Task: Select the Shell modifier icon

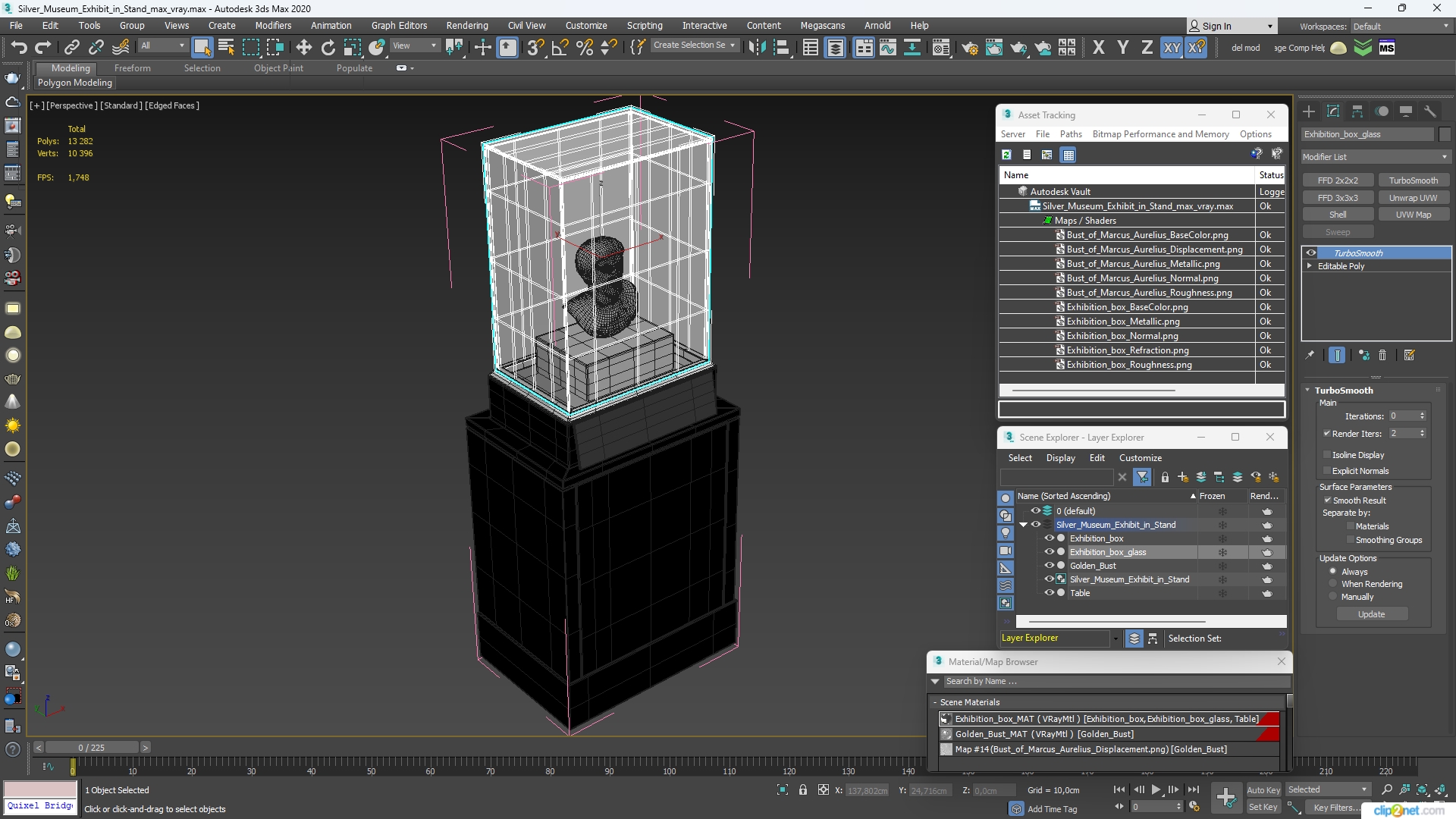Action: [1338, 214]
